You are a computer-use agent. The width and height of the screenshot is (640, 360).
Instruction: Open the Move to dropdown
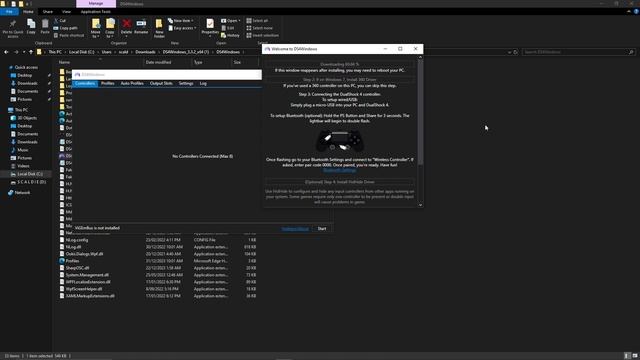pos(96,28)
